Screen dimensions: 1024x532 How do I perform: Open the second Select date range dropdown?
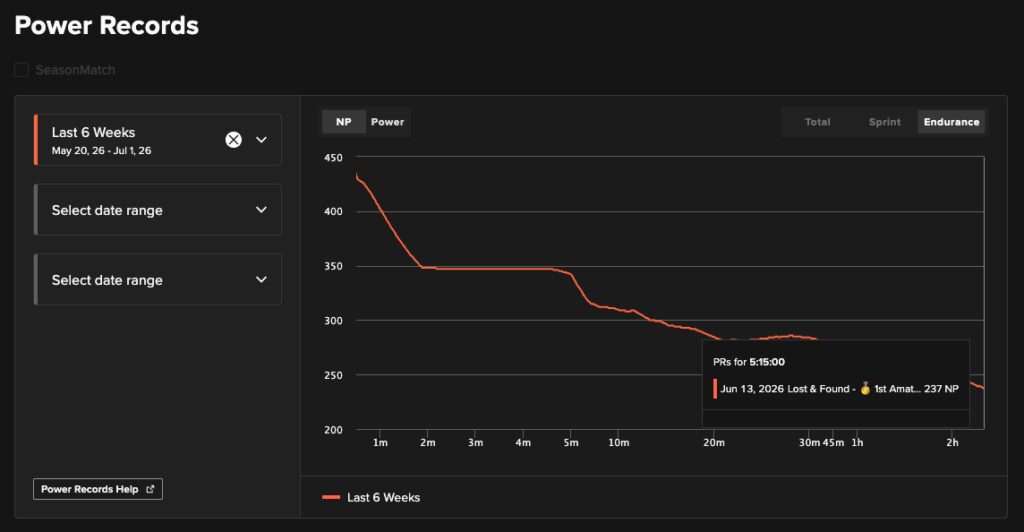[158, 210]
